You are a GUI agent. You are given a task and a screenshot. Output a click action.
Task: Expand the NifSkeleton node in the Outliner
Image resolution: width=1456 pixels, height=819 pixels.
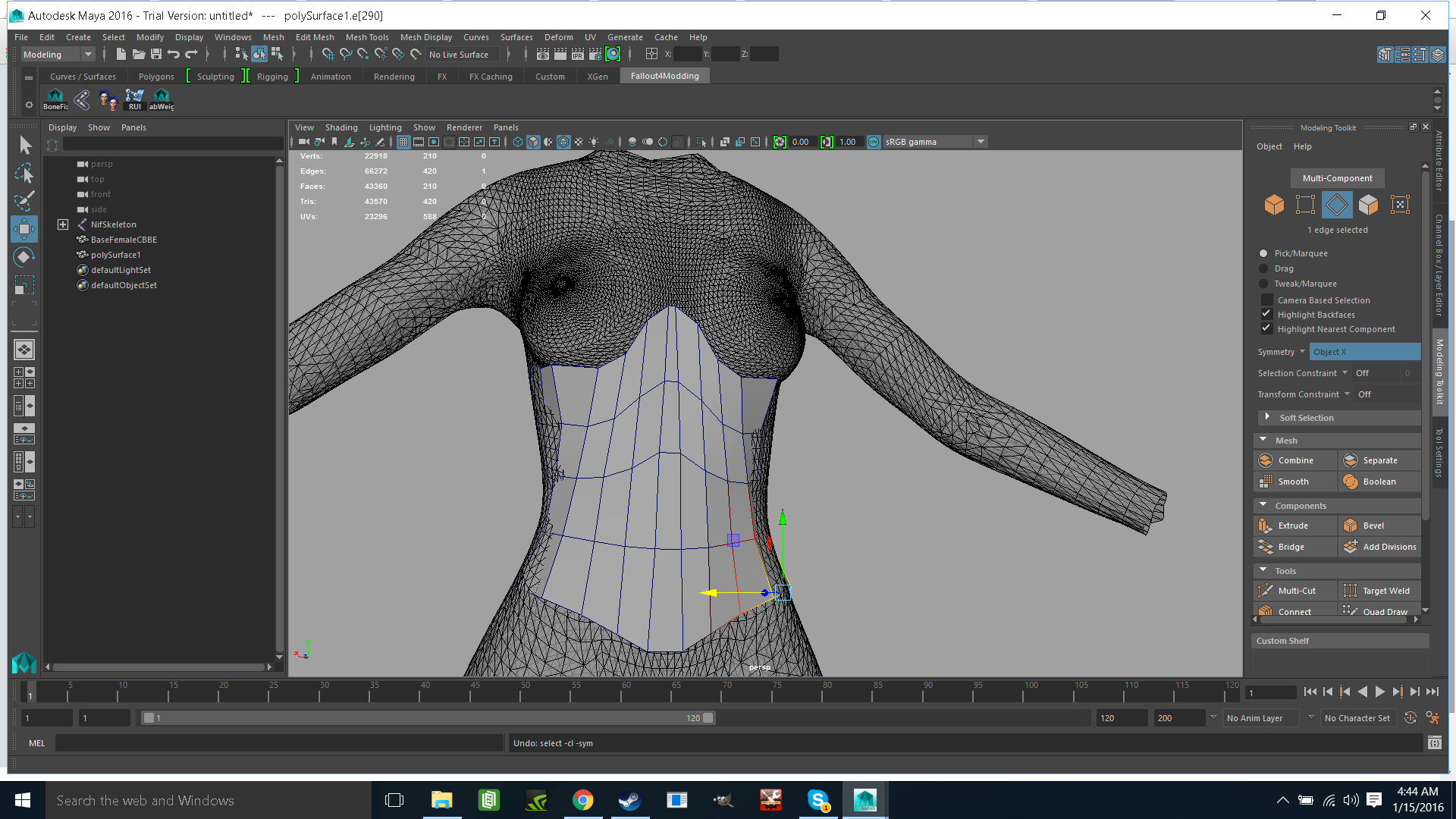pyautogui.click(x=63, y=224)
